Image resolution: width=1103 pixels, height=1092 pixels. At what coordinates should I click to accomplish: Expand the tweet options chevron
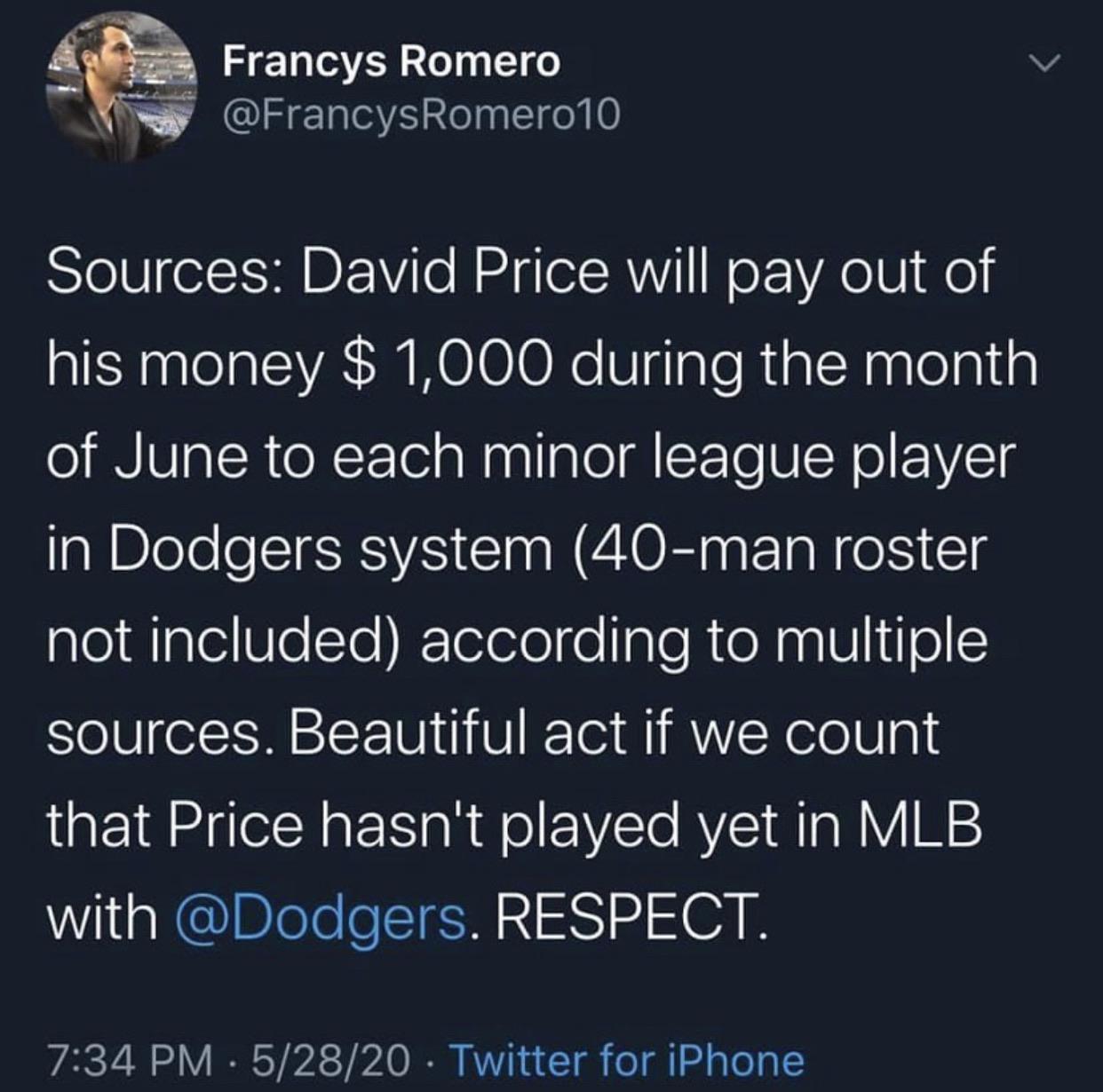click(1048, 64)
